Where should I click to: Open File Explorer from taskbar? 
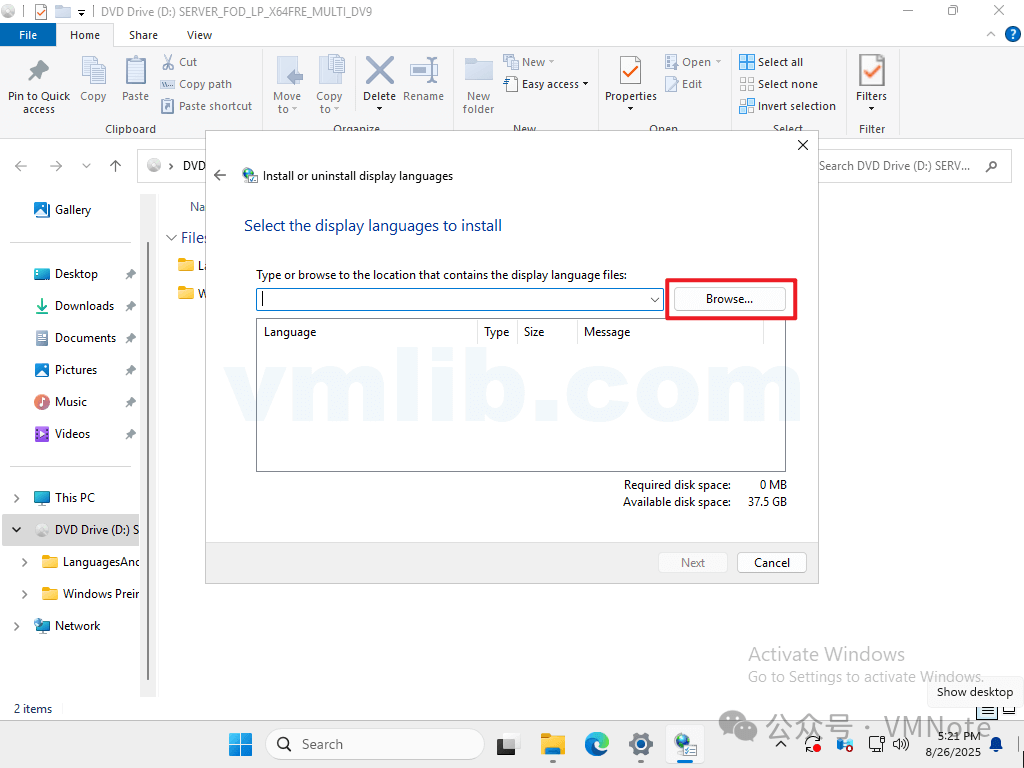[x=553, y=744]
